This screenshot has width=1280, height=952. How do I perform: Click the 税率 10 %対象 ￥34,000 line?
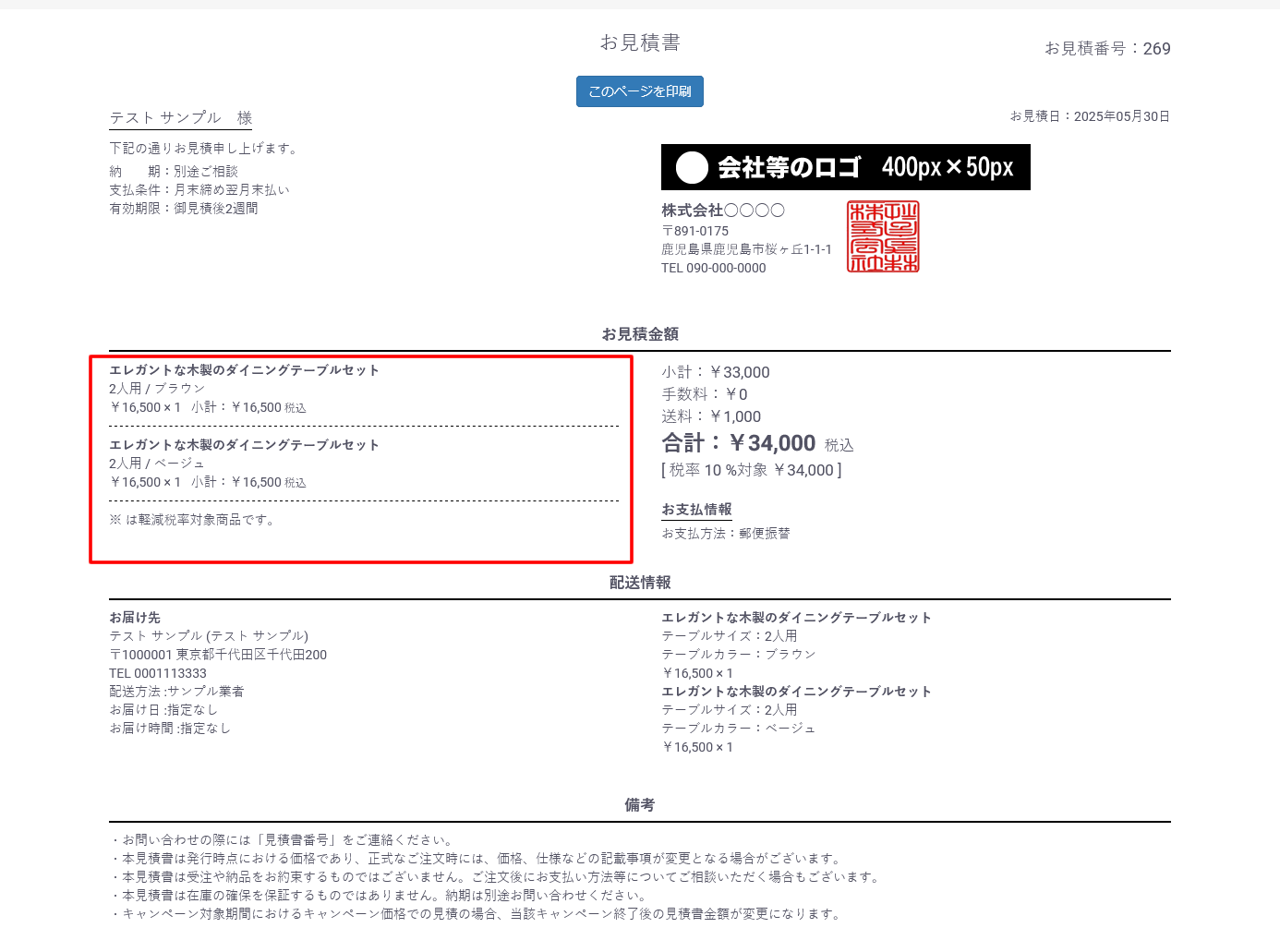coord(752,470)
